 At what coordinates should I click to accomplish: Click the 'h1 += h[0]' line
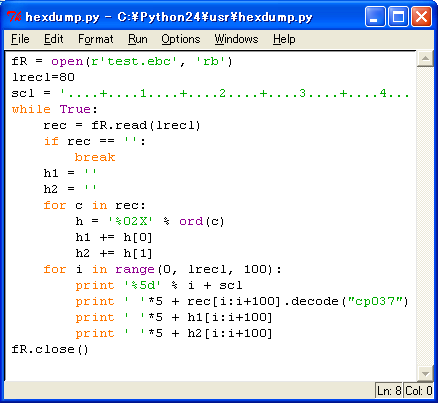coord(114,237)
